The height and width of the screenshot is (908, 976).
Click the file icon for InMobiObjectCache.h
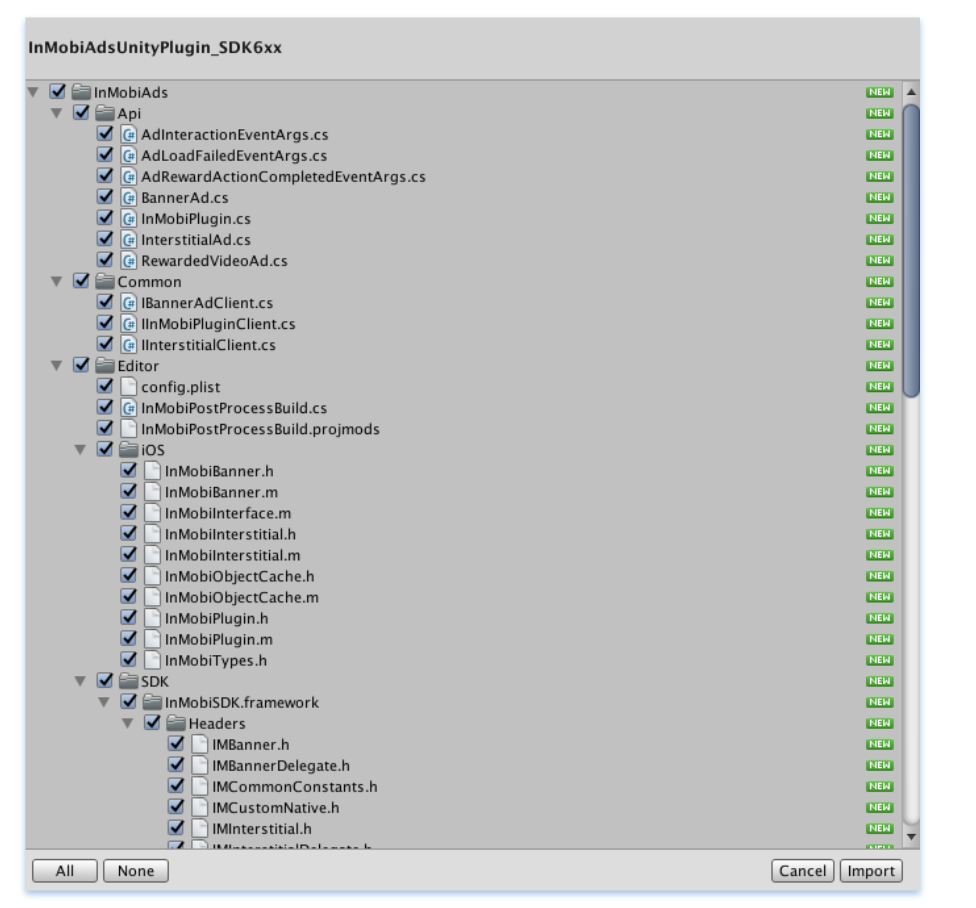(x=152, y=576)
